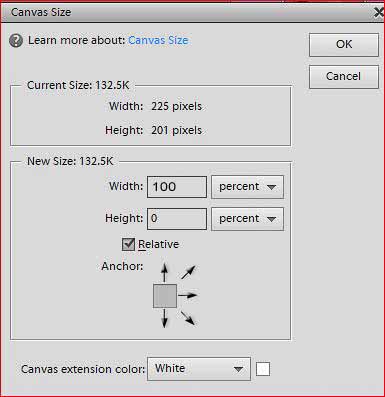Open the Canvas extension color dropdown
Image resolution: width=385 pixels, height=397 pixels.
199,369
